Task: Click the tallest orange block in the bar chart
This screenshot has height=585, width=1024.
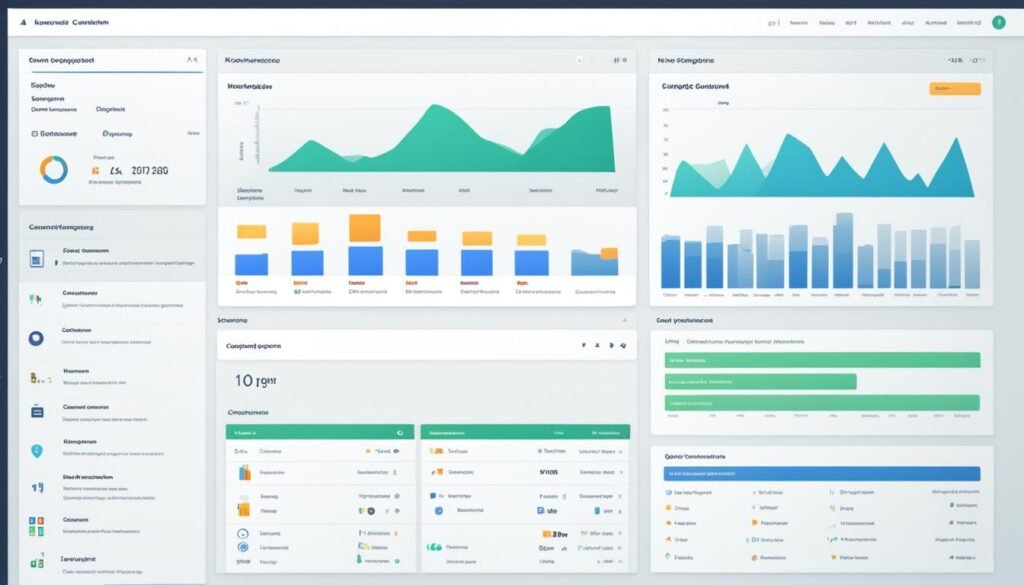Action: (364, 228)
